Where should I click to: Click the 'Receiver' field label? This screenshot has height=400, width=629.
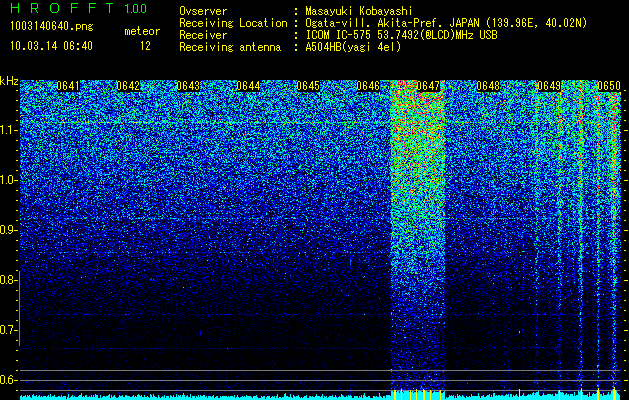pos(203,35)
